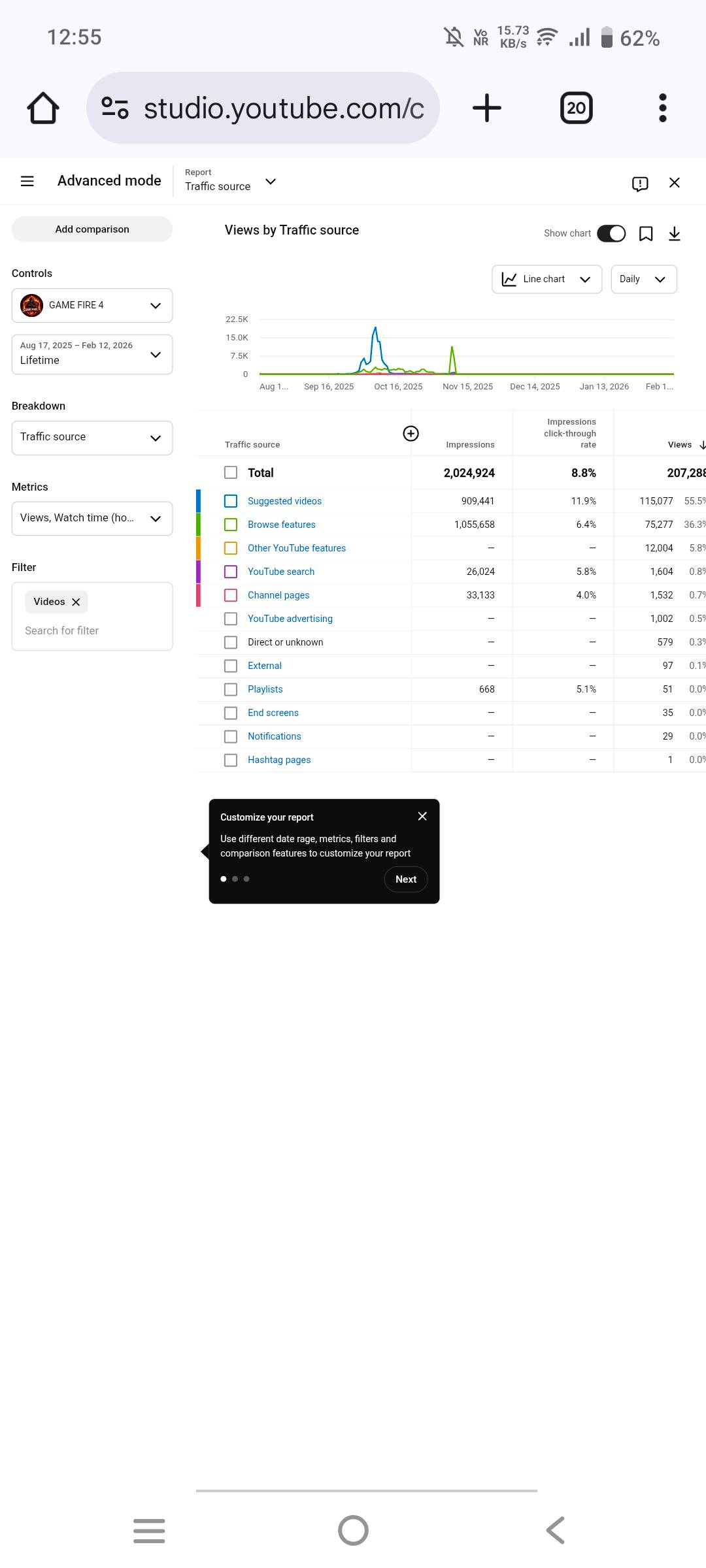Expand the Report Traffic source dropdown
Screen dimensions: 706x1568
(x=231, y=180)
